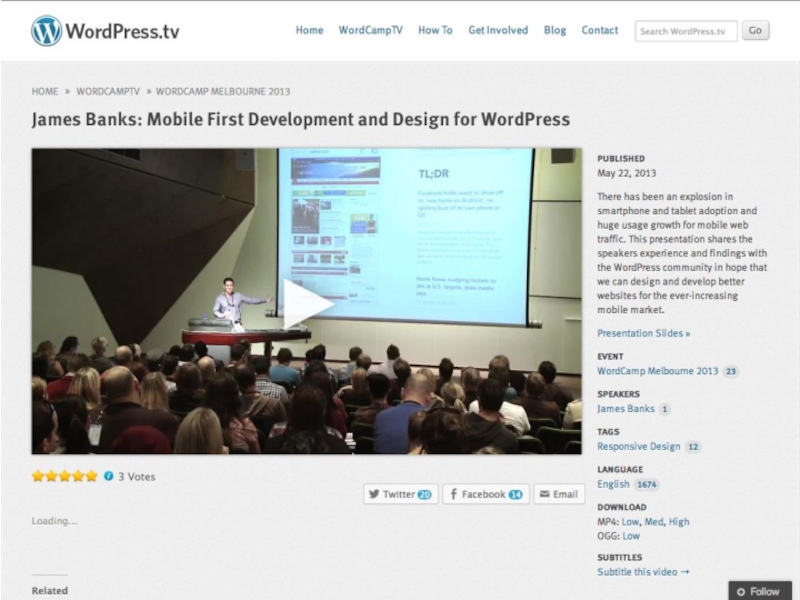The height and width of the screenshot is (600, 800).
Task: Download MP4 in Med quality
Action: (654, 521)
